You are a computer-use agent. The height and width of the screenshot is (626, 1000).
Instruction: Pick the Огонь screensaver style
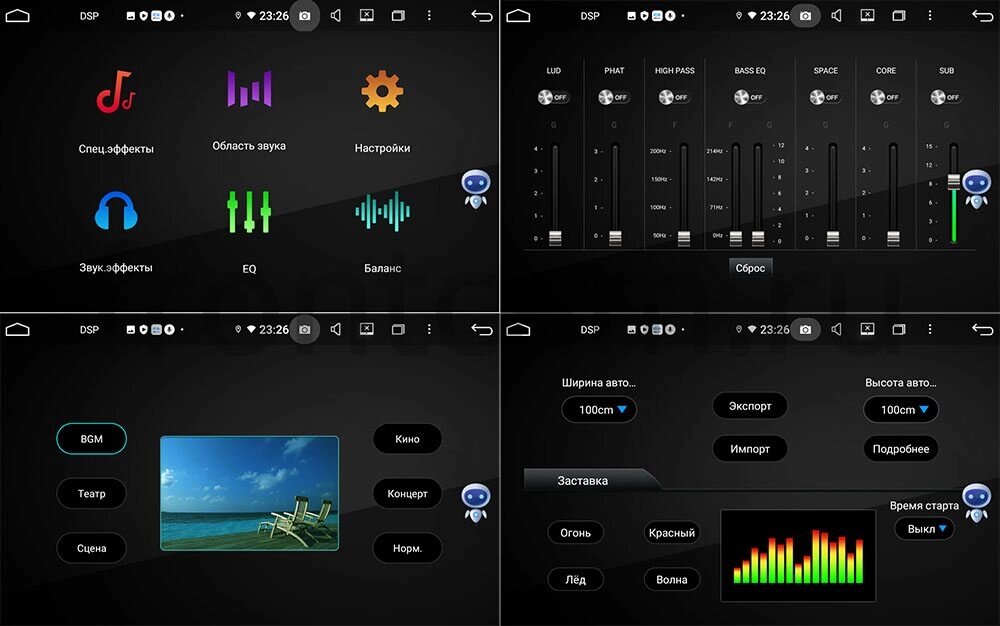click(575, 533)
